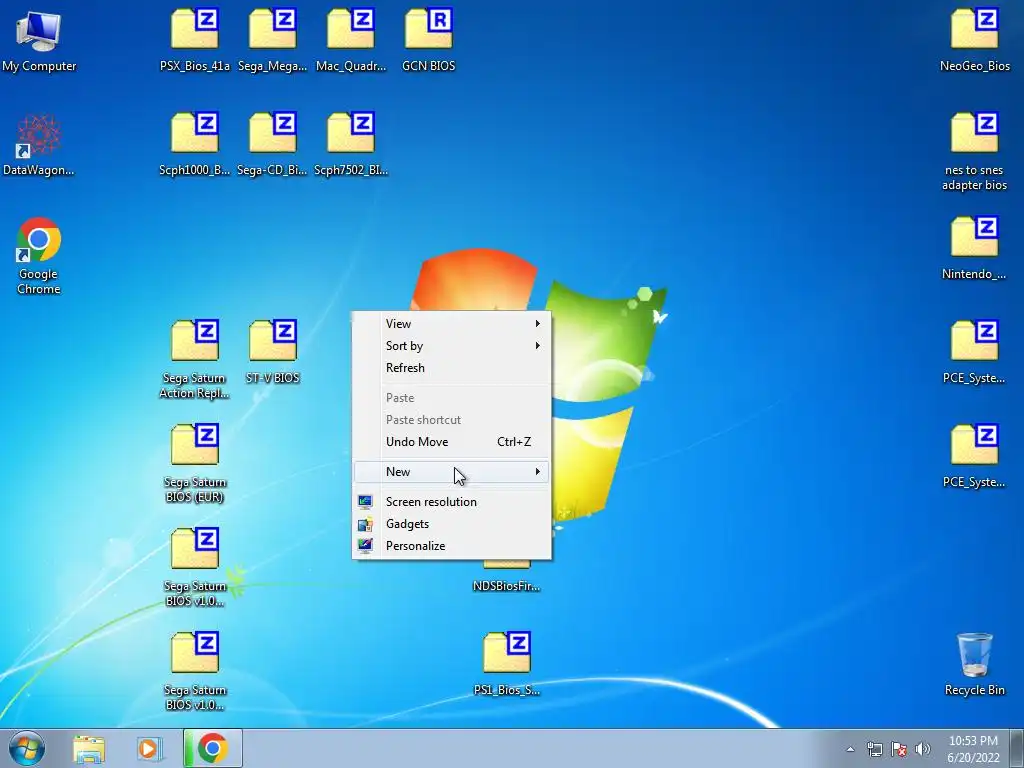Viewport: 1024px width, 768px height.
Task: Open the Windows Start button
Action: 27,748
